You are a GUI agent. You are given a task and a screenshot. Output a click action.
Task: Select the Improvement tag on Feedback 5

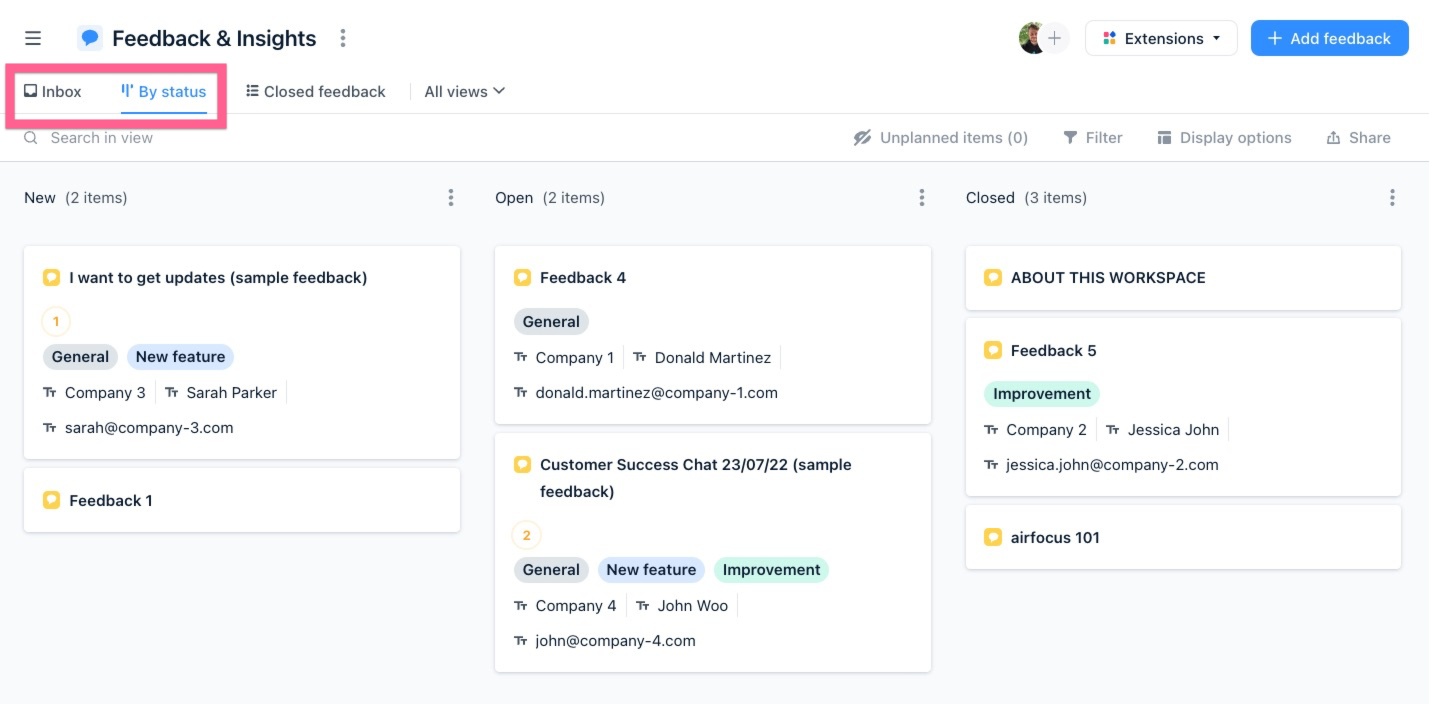pyautogui.click(x=1041, y=394)
